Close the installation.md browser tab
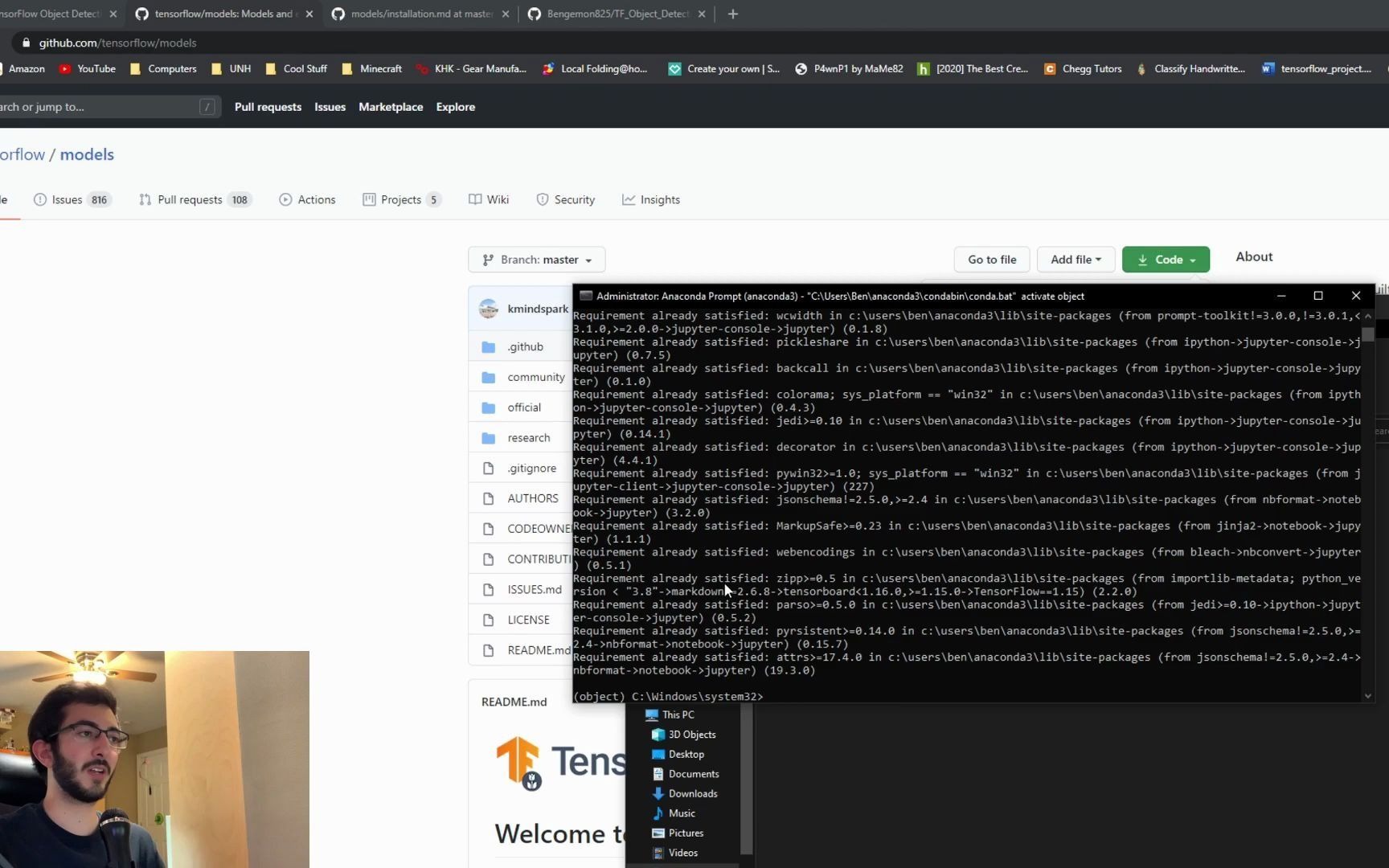Screen dimensions: 1389x868 506,14
